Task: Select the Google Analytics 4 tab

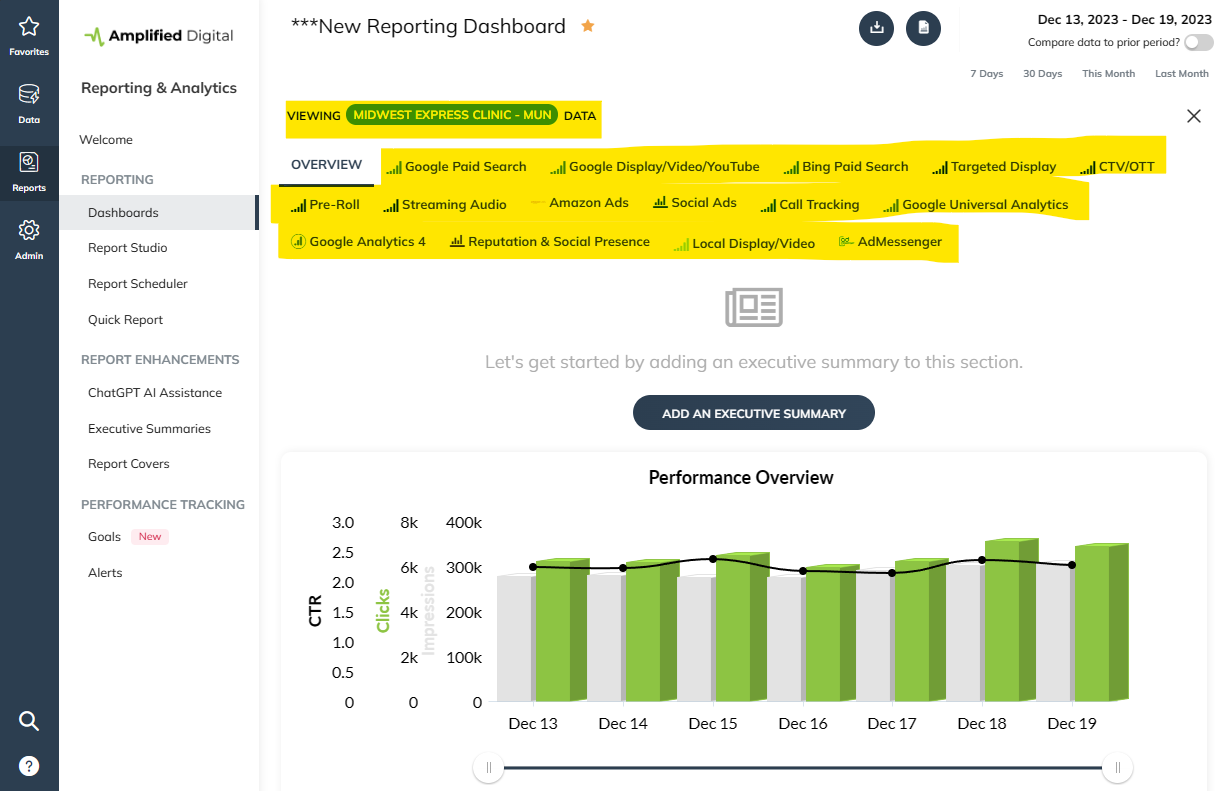Action: pyautogui.click(x=358, y=242)
